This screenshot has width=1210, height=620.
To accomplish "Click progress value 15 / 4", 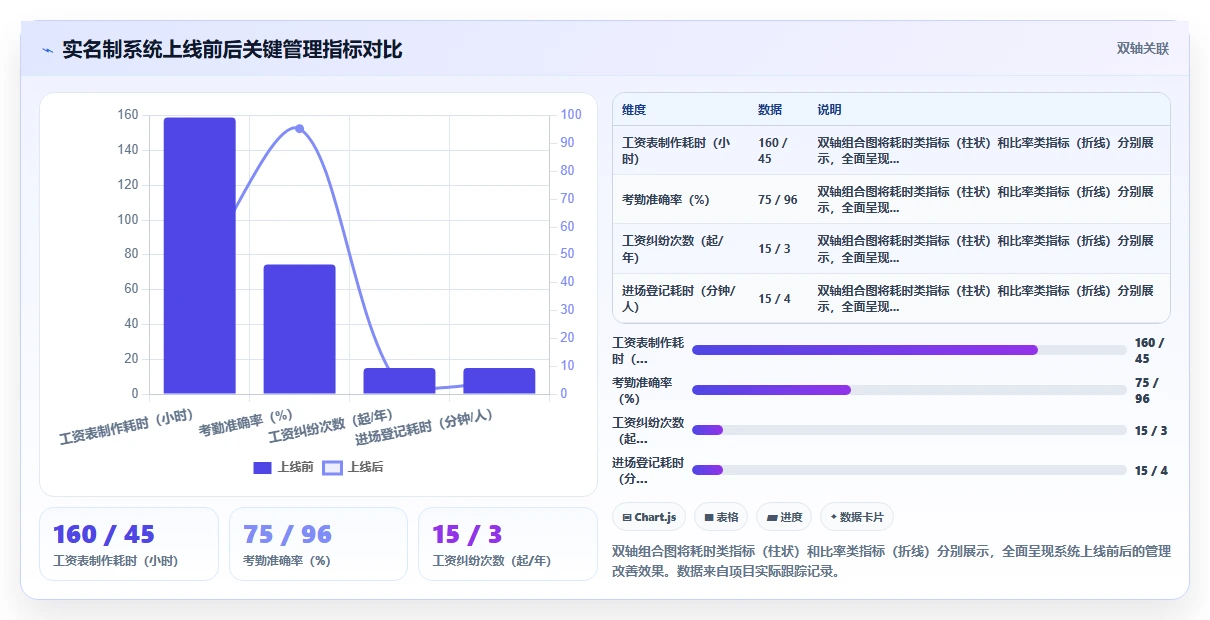I will pos(1152,470).
